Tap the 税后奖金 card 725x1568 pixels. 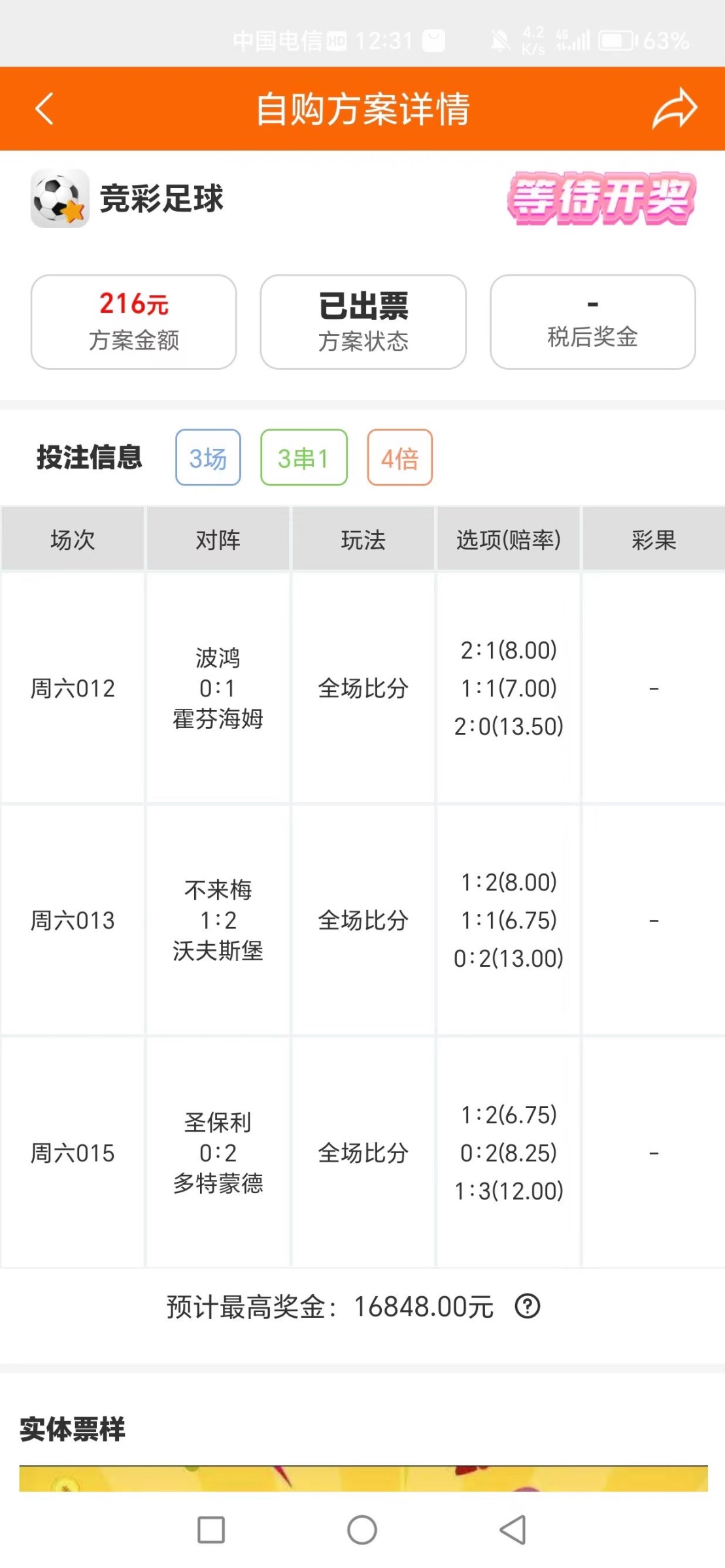592,321
